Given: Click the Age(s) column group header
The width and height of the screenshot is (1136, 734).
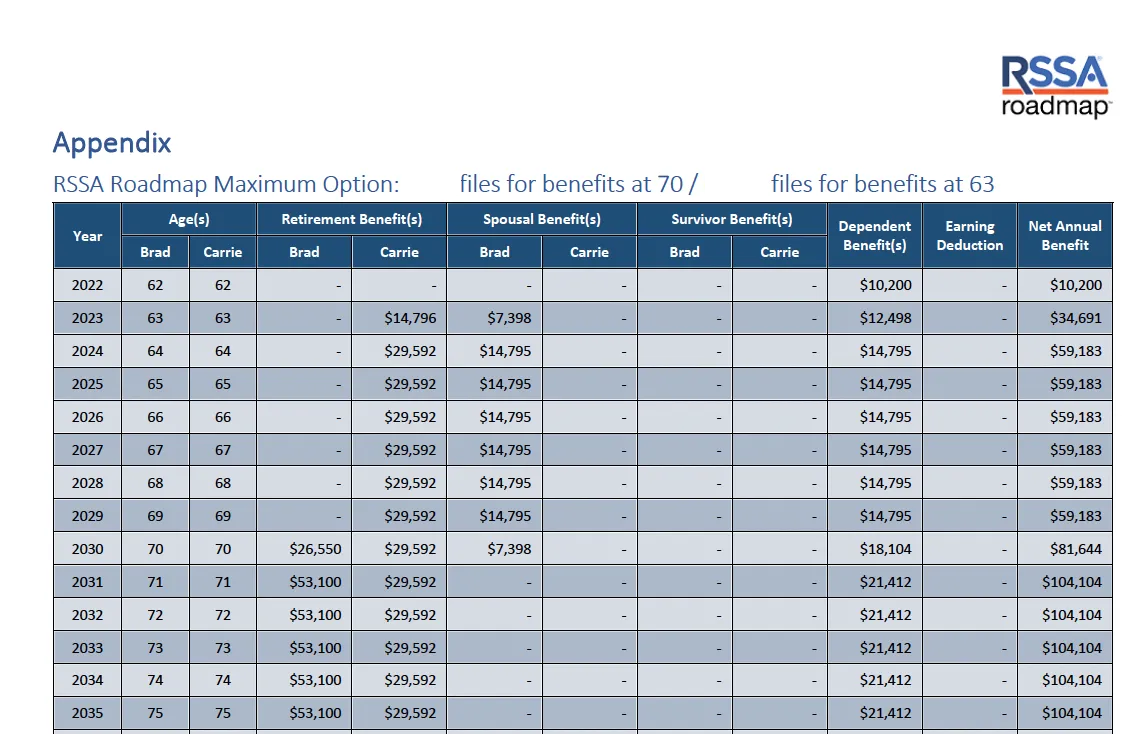Looking at the screenshot, I should [189, 219].
